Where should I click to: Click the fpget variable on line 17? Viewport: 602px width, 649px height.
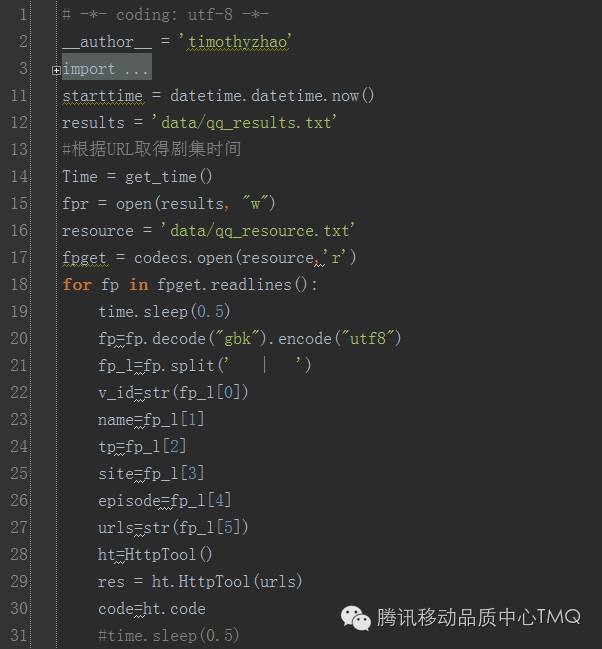[84, 258]
